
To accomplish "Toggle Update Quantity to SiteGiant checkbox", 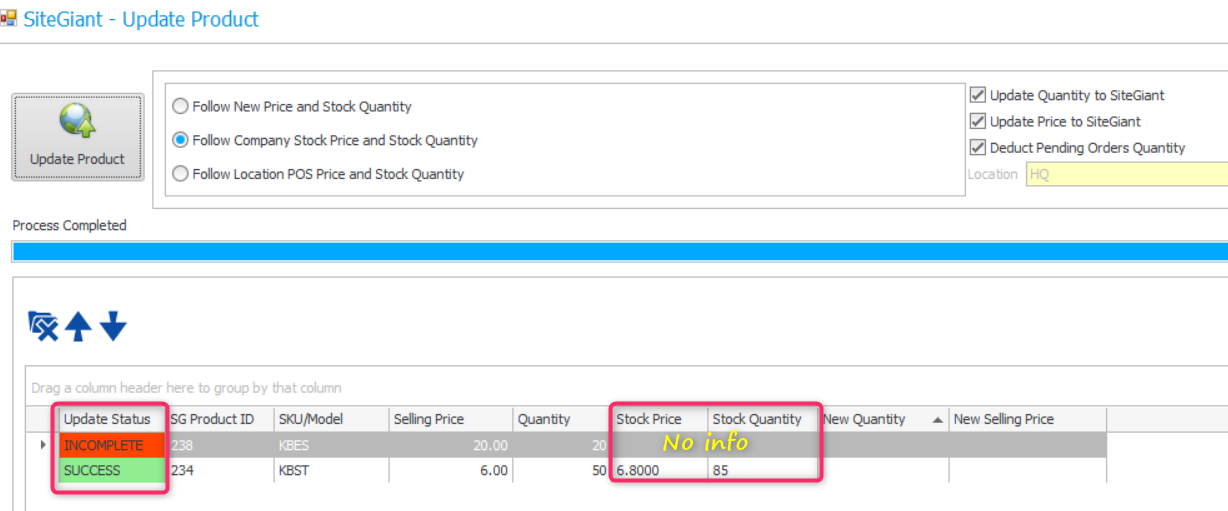I will click(978, 95).
